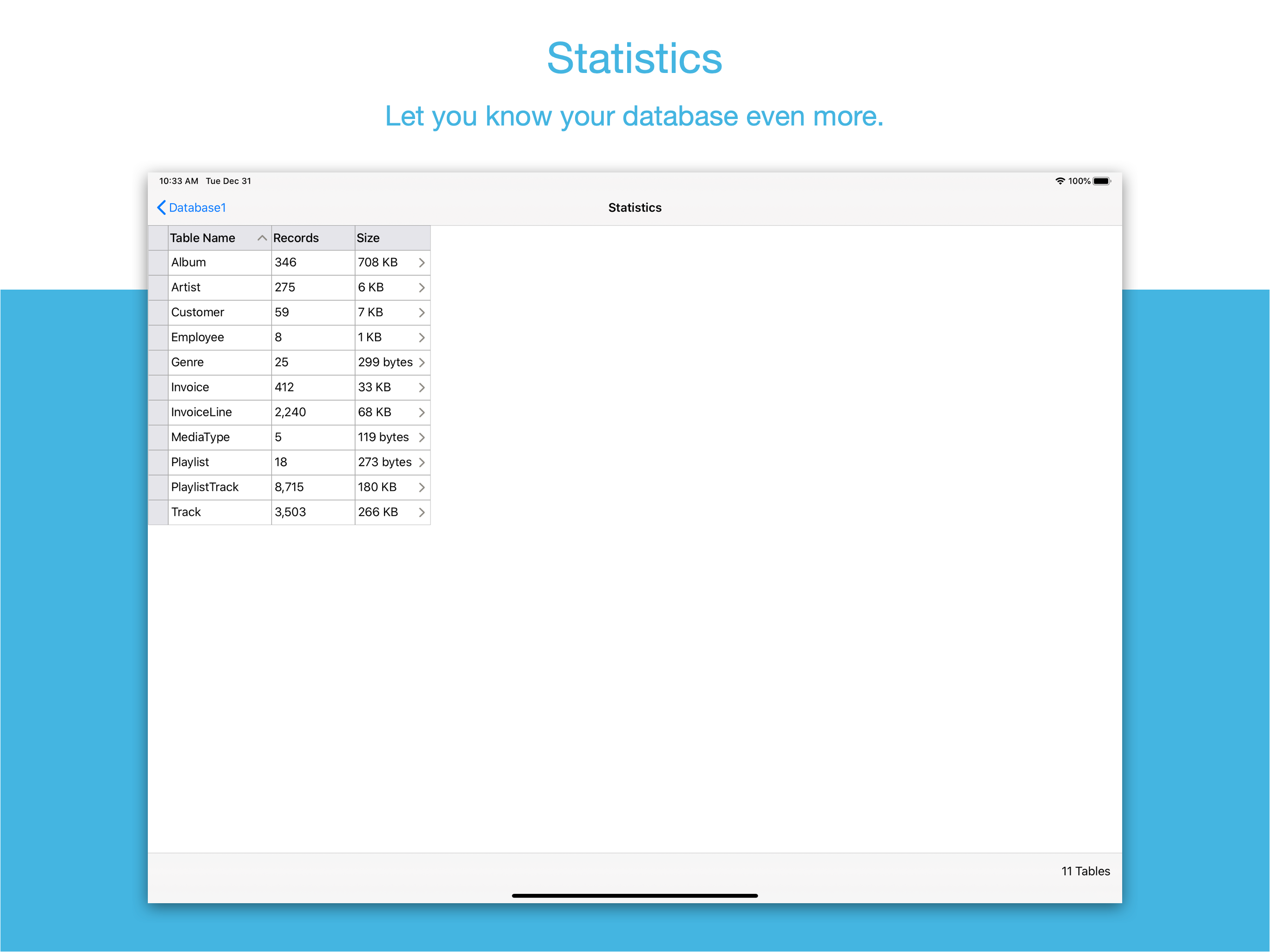This screenshot has width=1270, height=952.
Task: Sort by the Records column header
Action: click(x=296, y=238)
